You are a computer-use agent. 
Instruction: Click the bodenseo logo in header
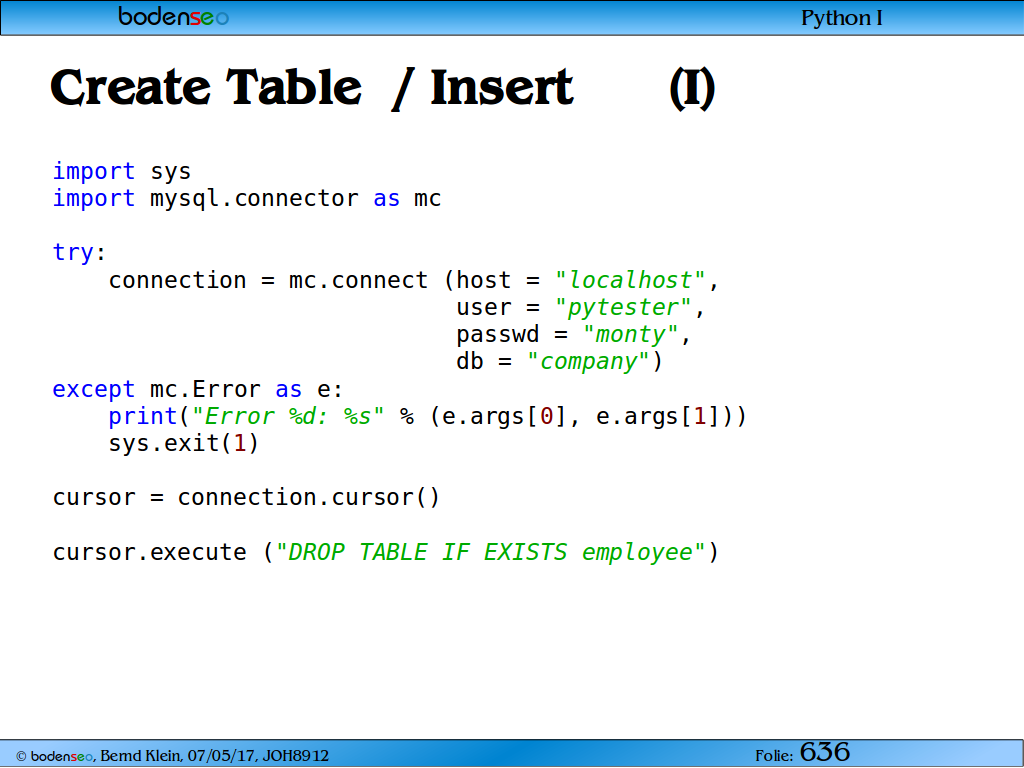[x=174, y=16]
